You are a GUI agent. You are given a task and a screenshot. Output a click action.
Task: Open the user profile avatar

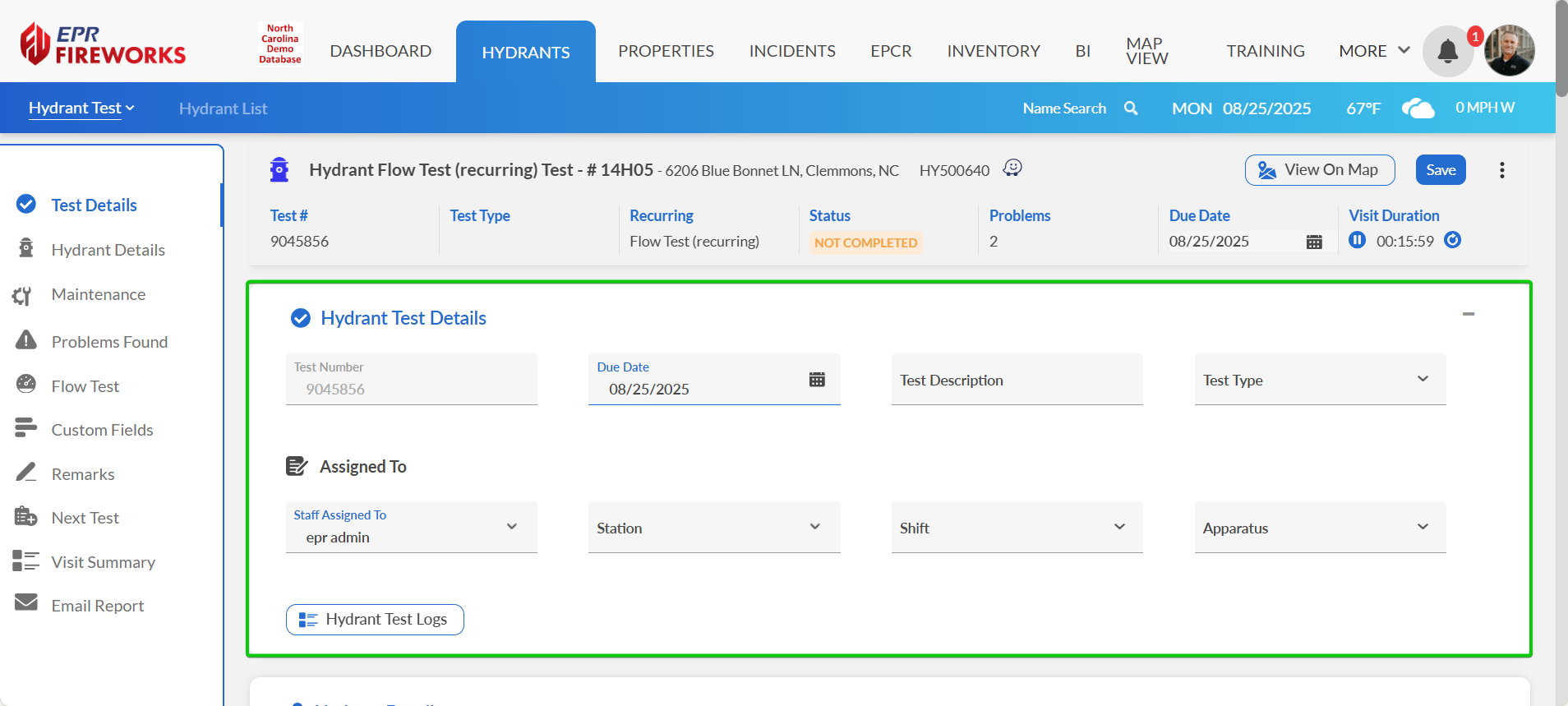click(1509, 51)
